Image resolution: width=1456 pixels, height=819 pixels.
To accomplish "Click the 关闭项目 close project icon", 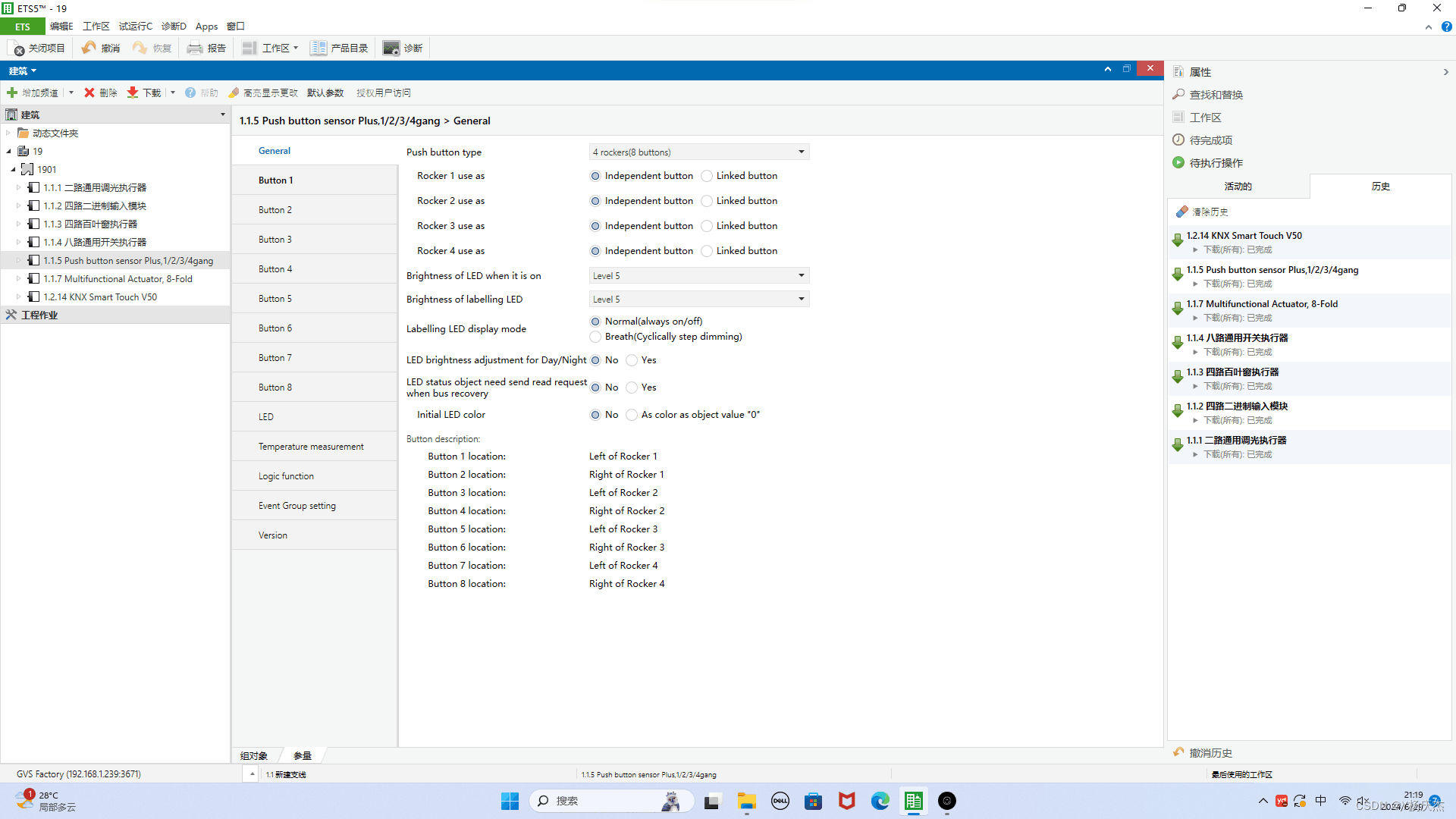I will click(x=17, y=49).
